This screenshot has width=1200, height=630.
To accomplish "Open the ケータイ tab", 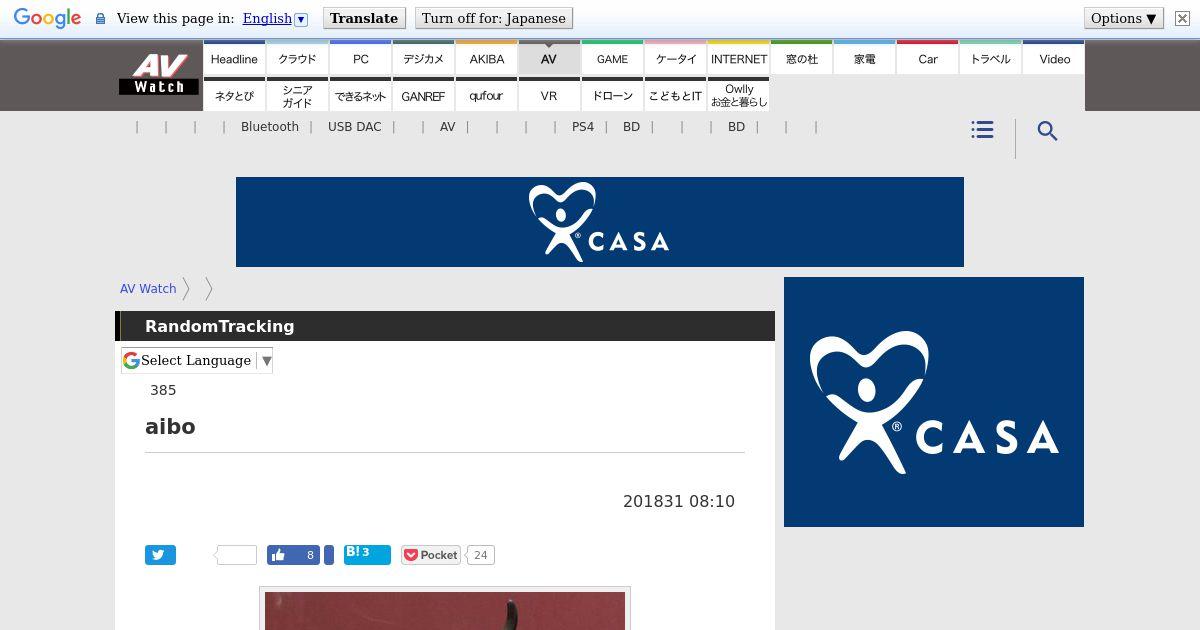I will [675, 58].
